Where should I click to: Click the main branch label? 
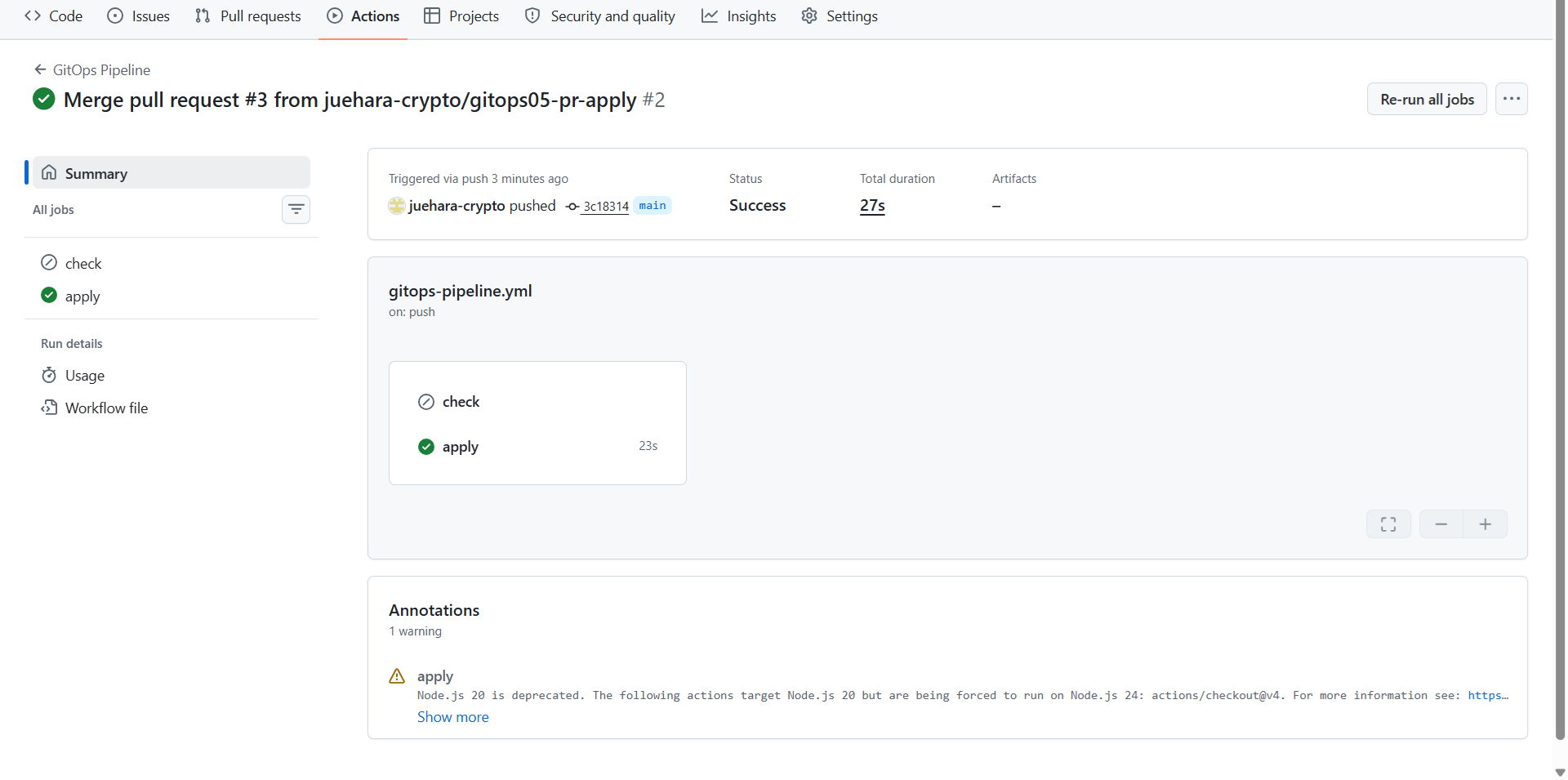click(x=653, y=206)
